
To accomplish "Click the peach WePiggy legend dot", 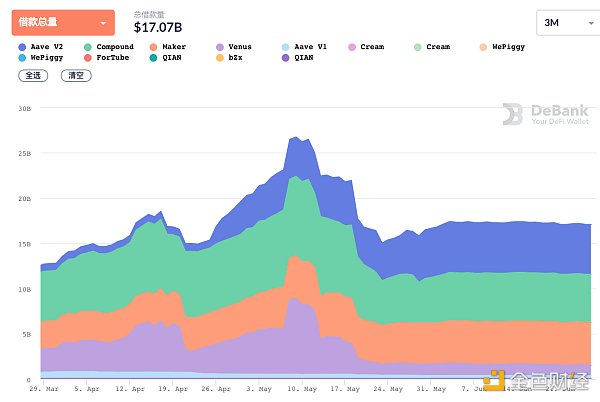I will click(482, 46).
